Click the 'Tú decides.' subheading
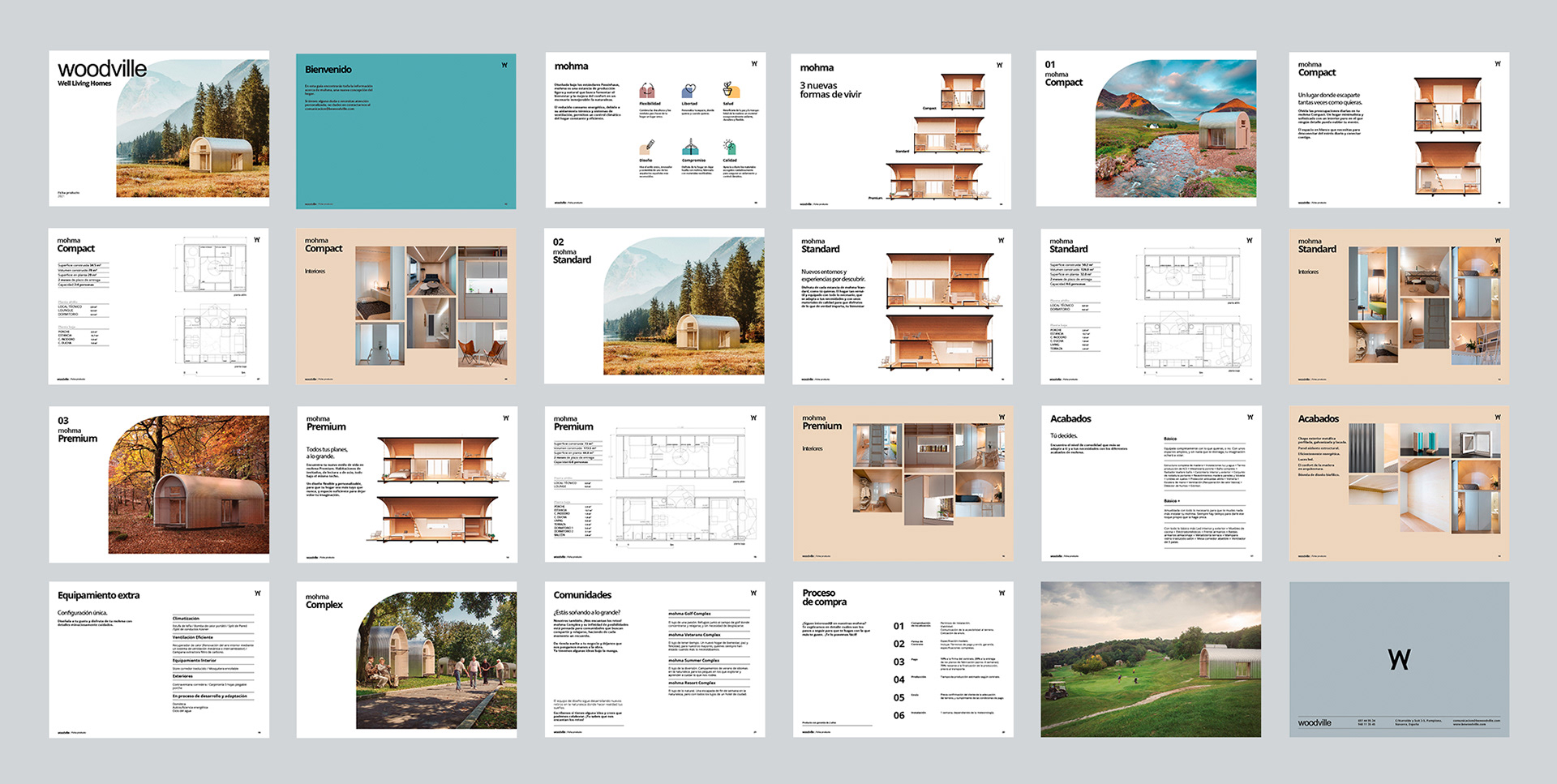The image size is (1557, 784). (1064, 436)
